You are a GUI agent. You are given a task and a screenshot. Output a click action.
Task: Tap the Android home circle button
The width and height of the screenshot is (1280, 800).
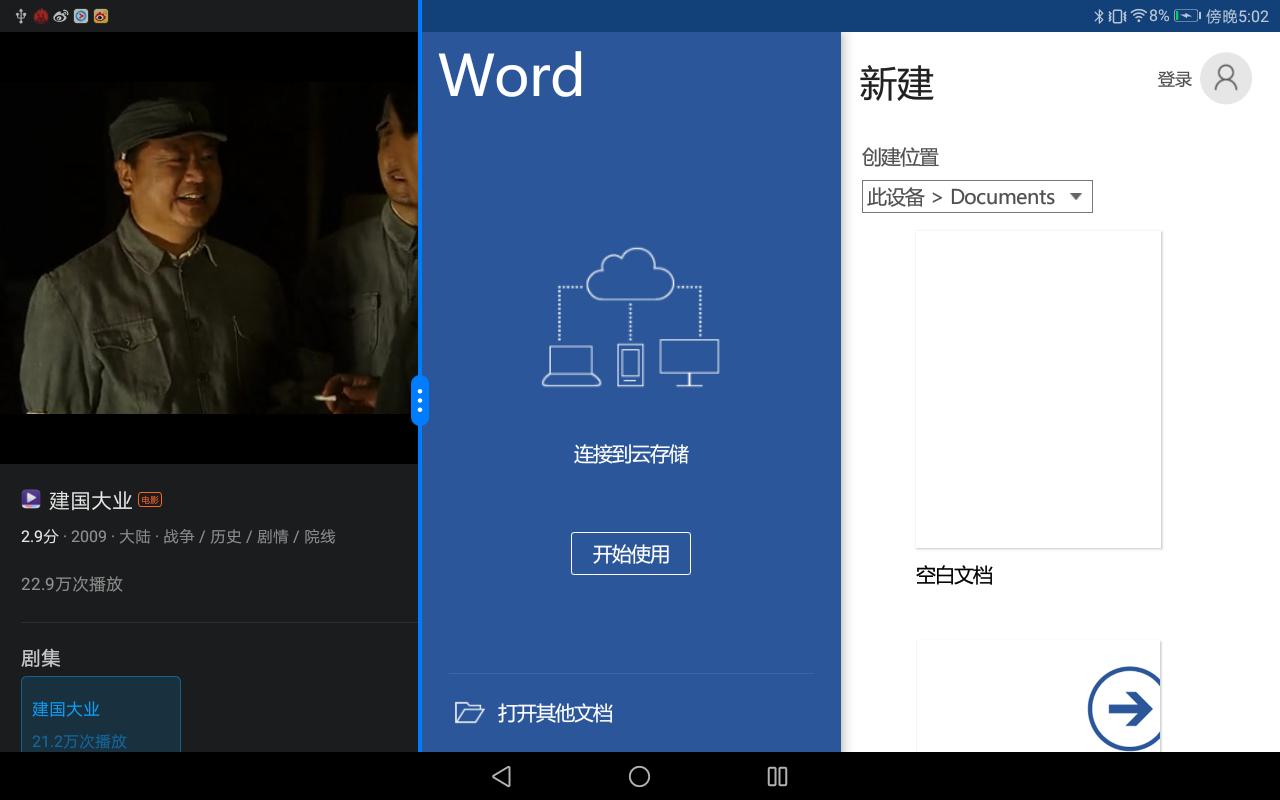(639, 776)
